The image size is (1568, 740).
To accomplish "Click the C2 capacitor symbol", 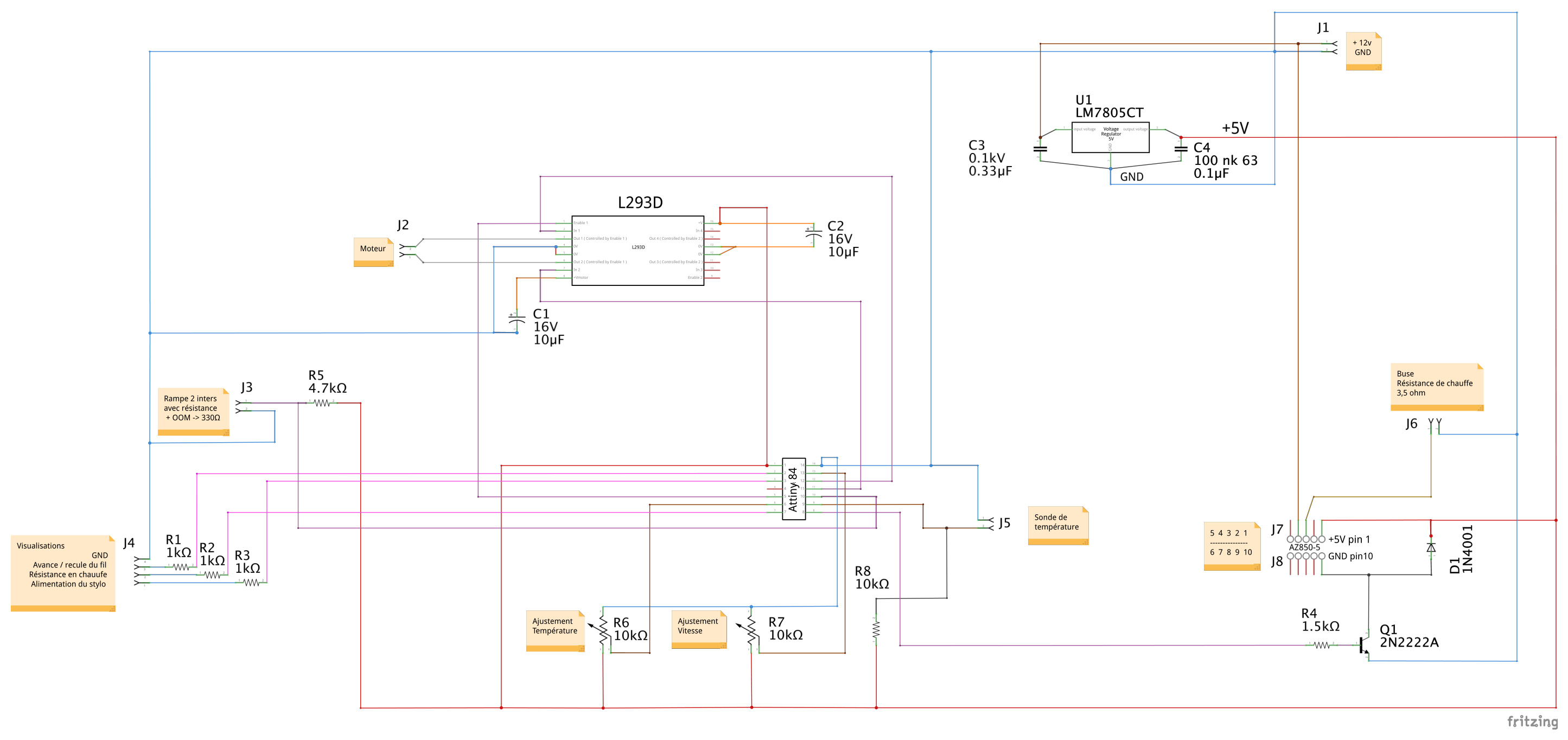I will tap(814, 235).
